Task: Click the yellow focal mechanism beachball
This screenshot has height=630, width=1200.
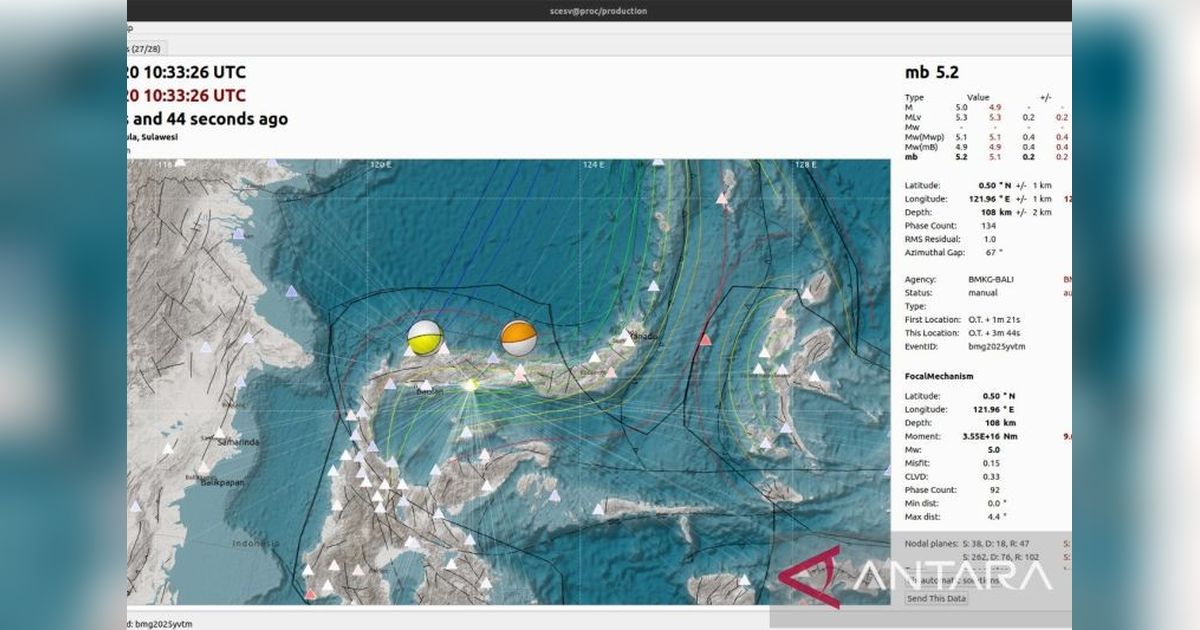Action: coord(424,338)
